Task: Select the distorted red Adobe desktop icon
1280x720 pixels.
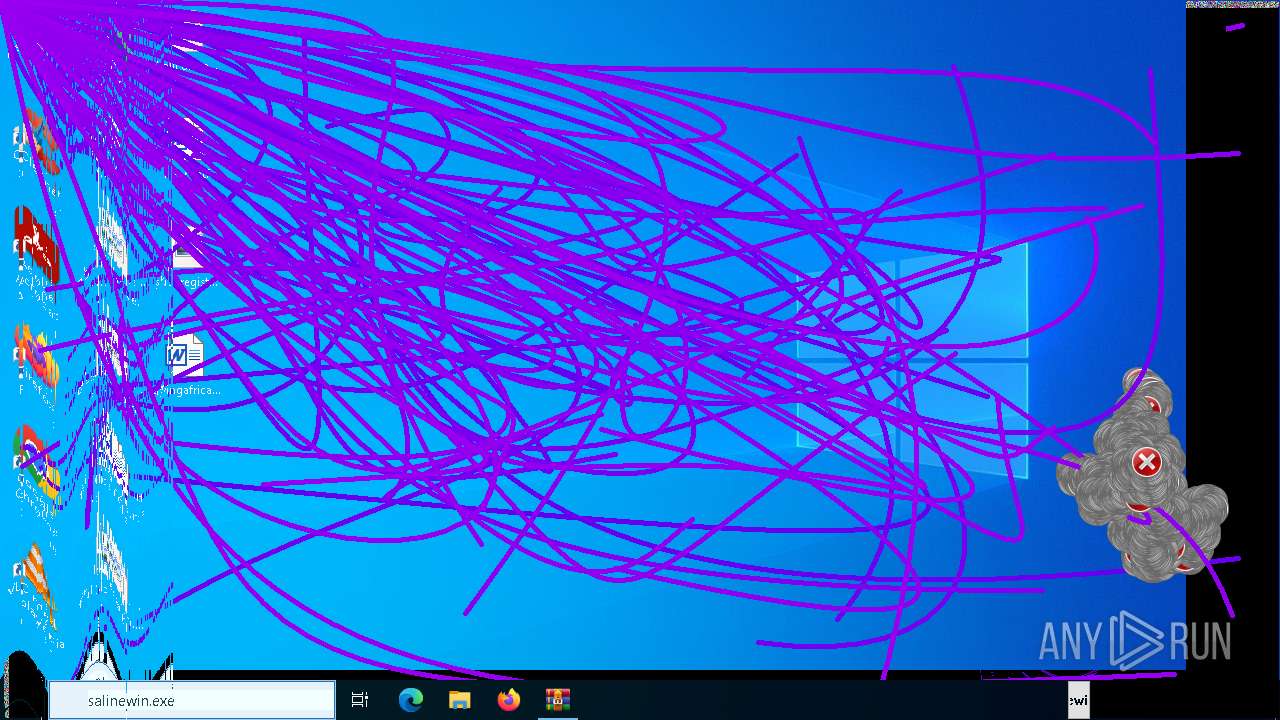Action: [36, 245]
